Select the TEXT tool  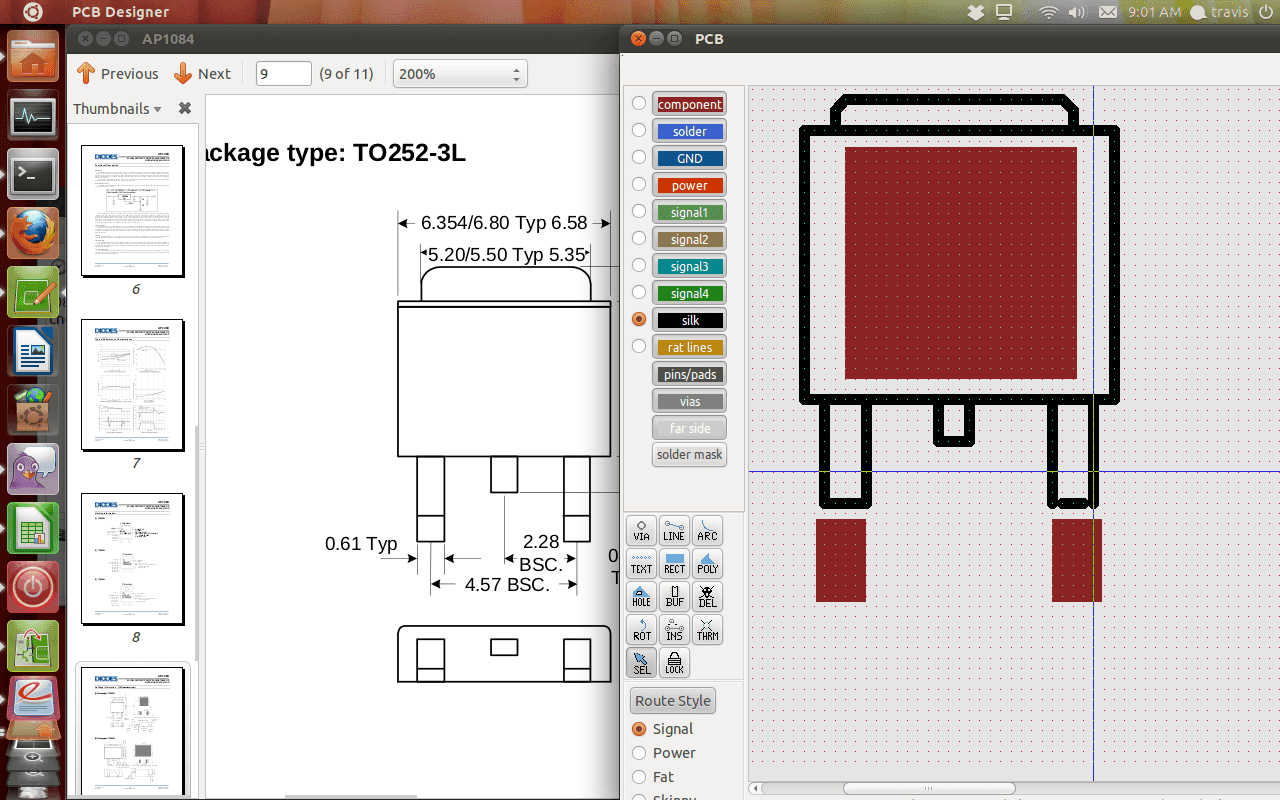[641, 564]
